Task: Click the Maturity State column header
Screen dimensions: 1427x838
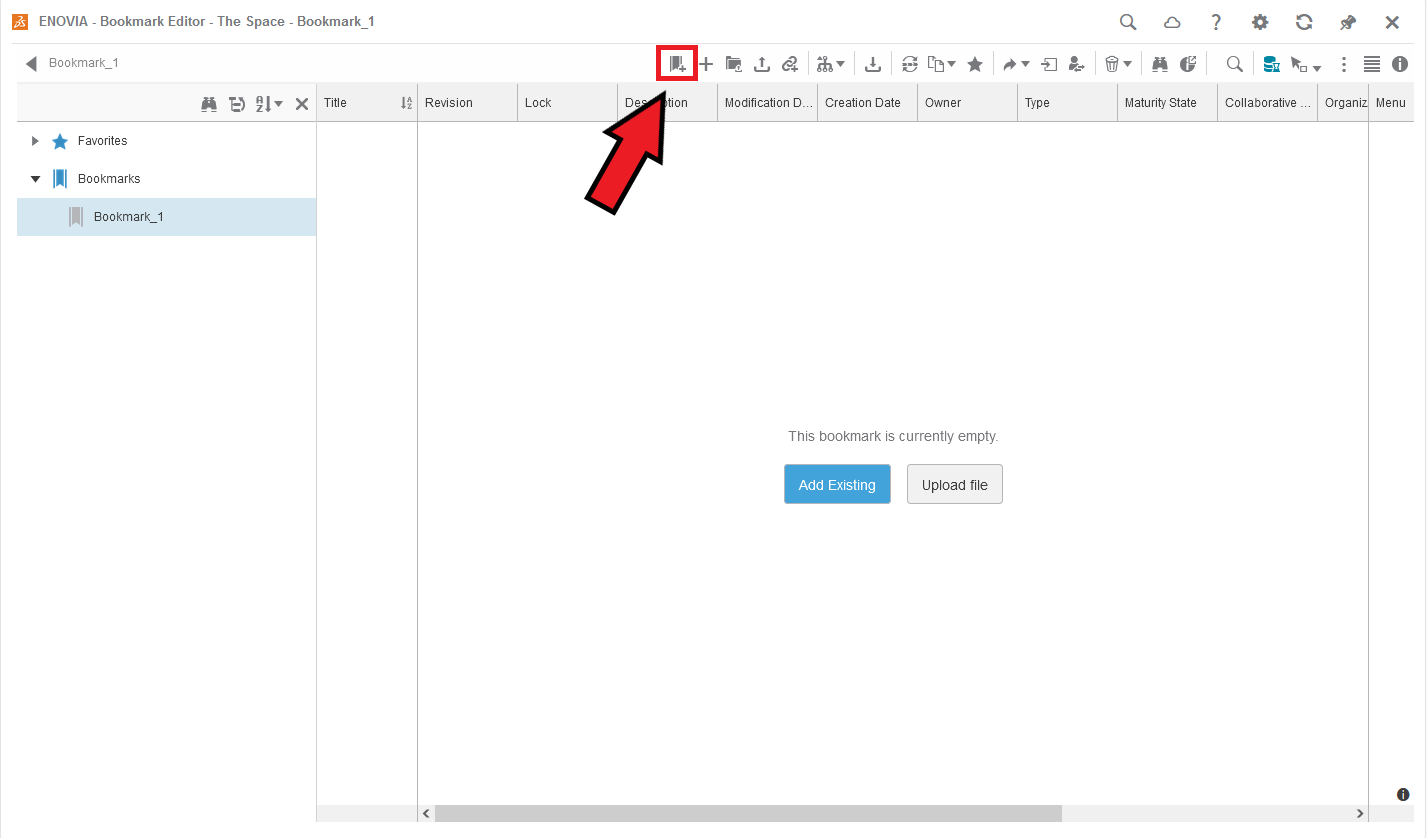Action: click(x=1160, y=103)
